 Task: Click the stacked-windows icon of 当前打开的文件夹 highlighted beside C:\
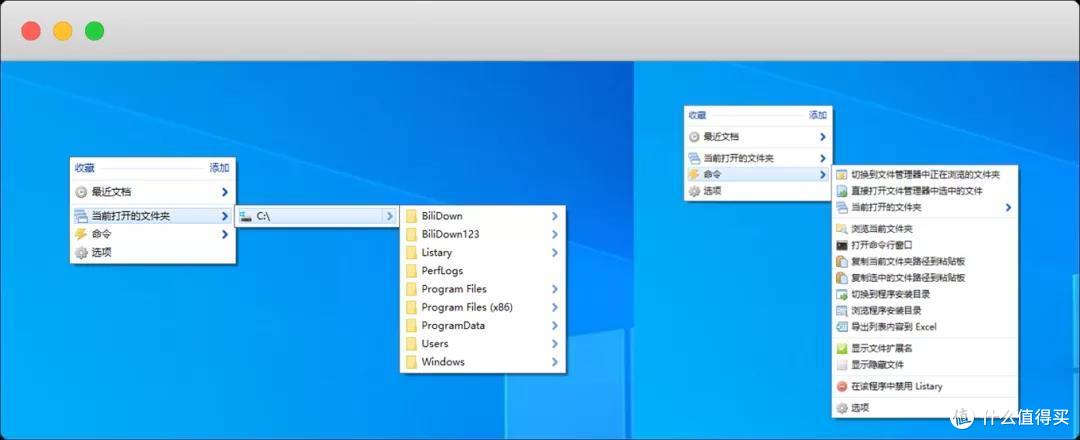point(81,216)
